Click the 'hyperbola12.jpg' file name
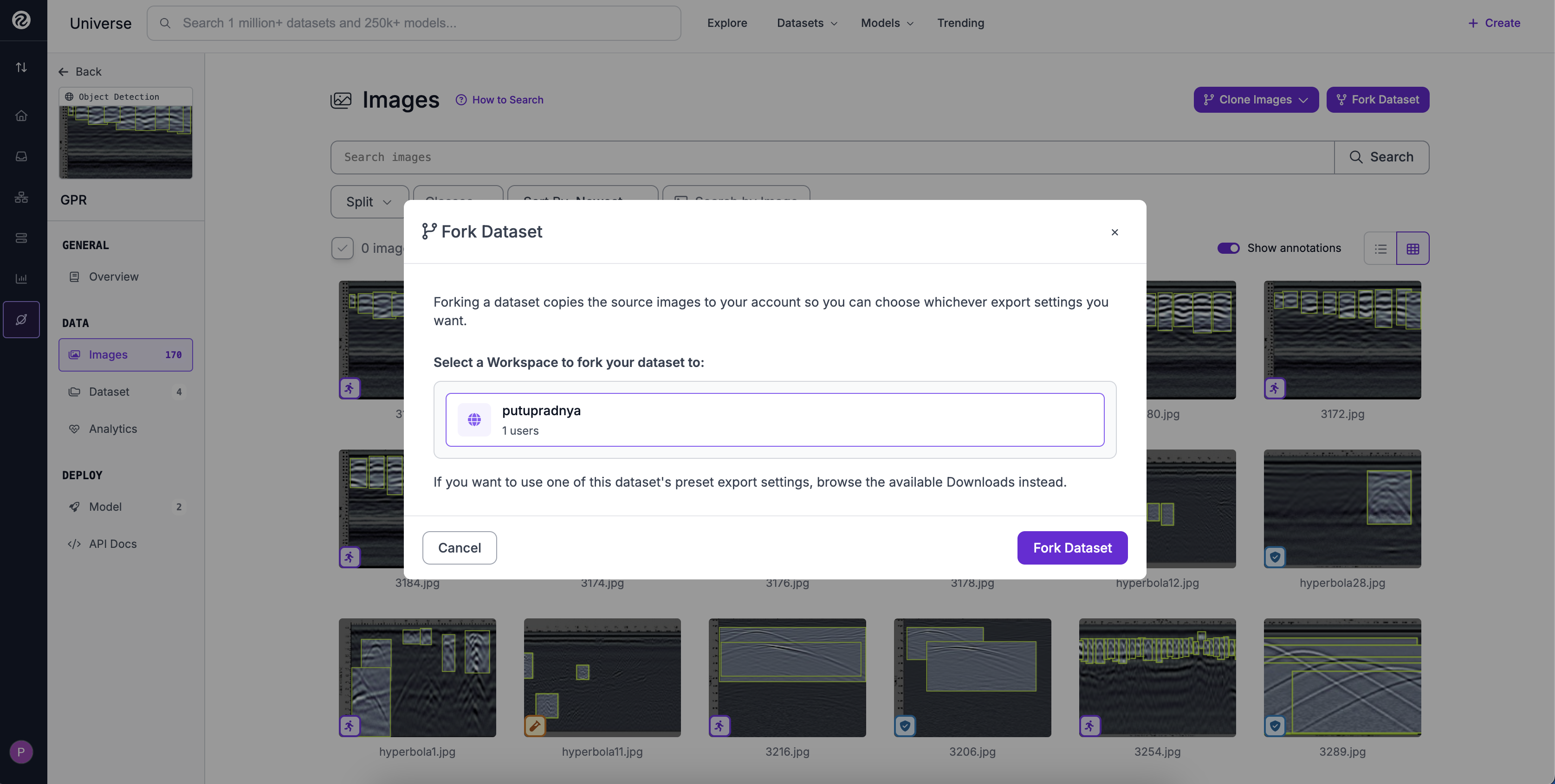The width and height of the screenshot is (1555, 784). 1157,583
